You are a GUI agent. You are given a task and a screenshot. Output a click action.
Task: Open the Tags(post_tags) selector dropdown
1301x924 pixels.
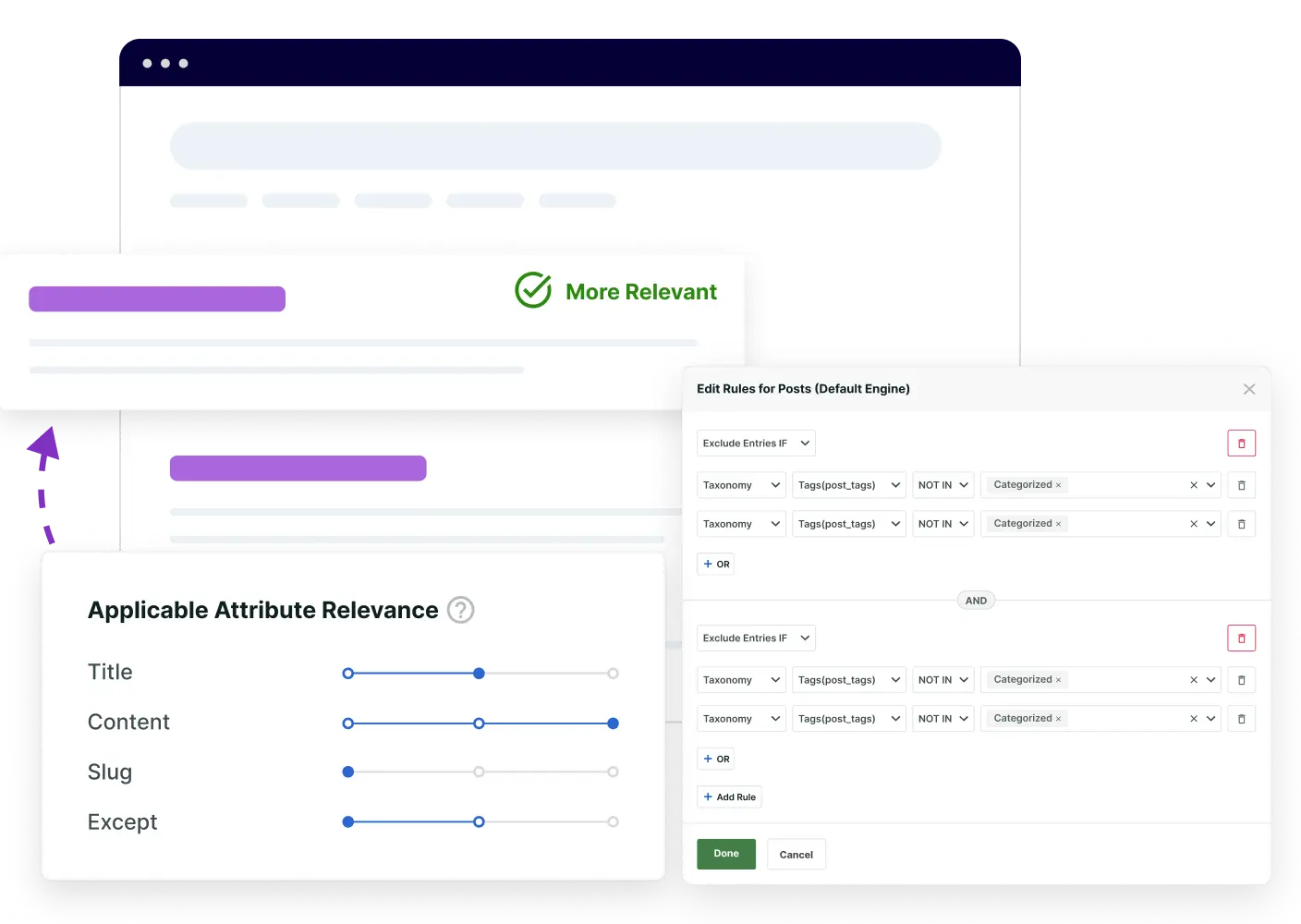pos(848,484)
